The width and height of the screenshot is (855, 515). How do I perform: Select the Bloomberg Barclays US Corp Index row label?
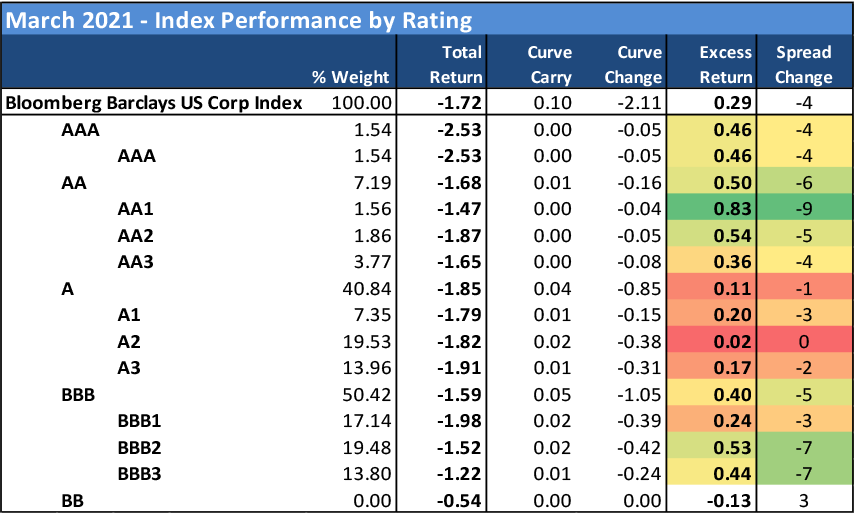[x=154, y=103]
